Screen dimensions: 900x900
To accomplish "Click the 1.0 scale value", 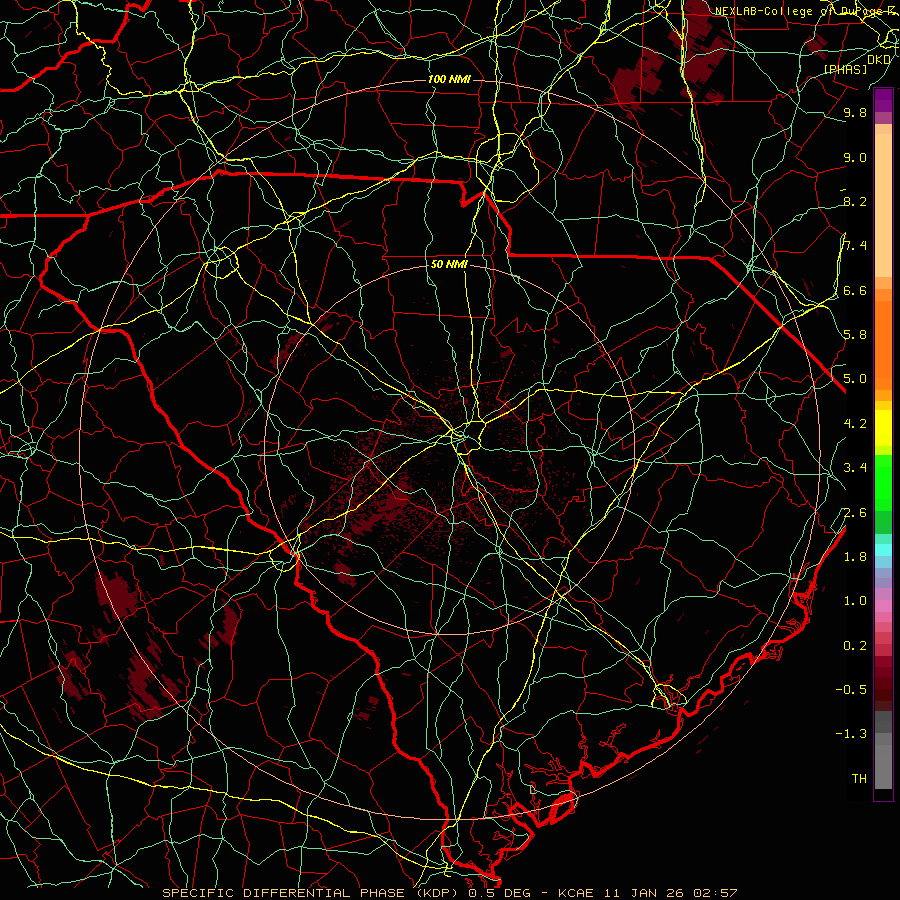I will (855, 601).
